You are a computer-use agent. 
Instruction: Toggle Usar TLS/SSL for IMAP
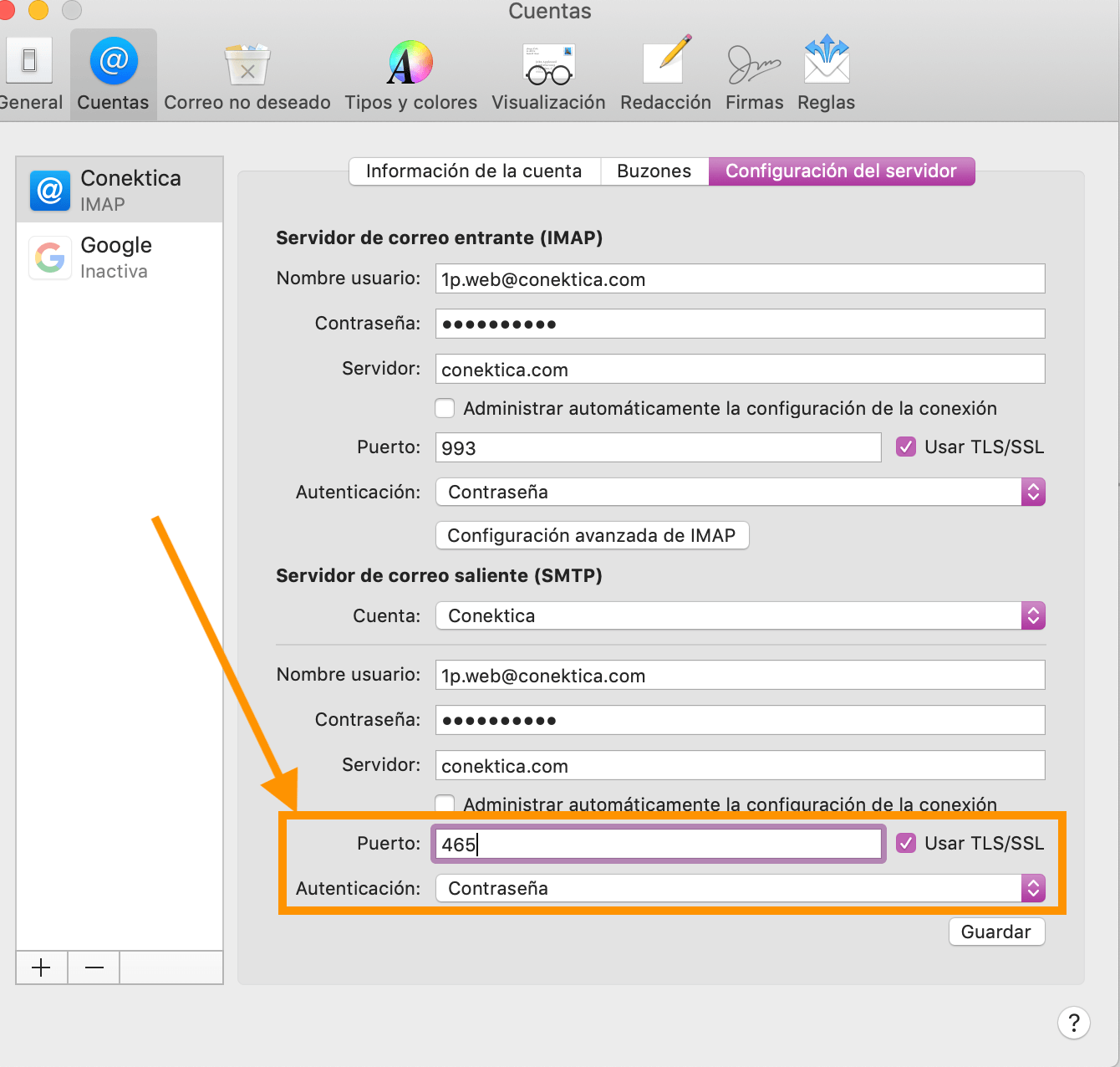906,447
